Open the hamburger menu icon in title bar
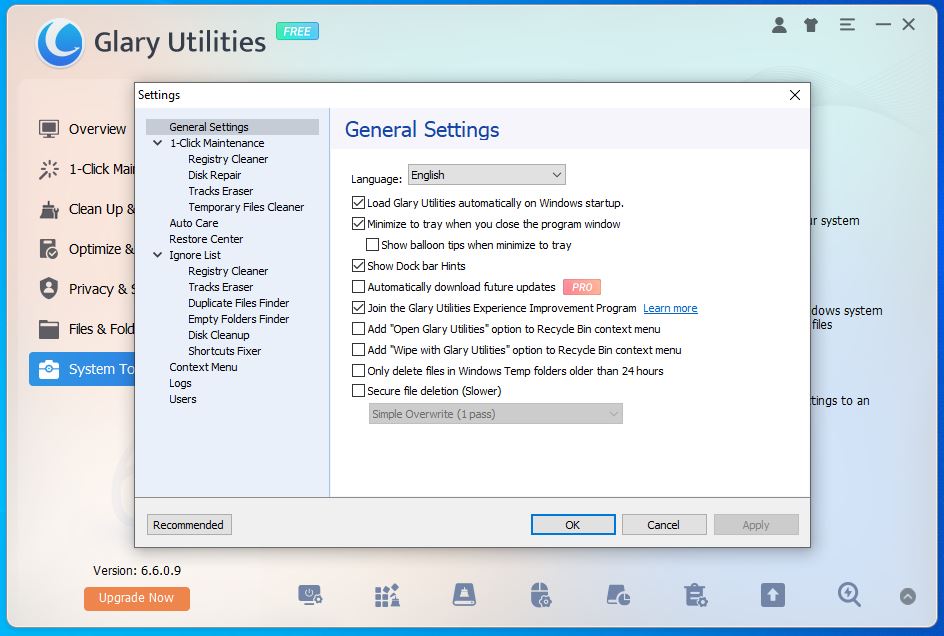This screenshot has width=944, height=636. click(847, 25)
